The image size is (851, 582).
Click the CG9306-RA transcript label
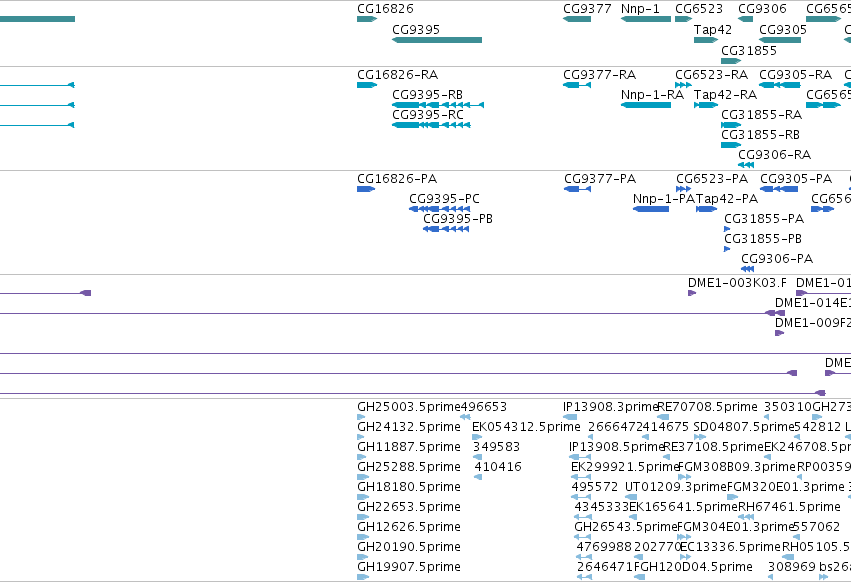[x=774, y=155]
